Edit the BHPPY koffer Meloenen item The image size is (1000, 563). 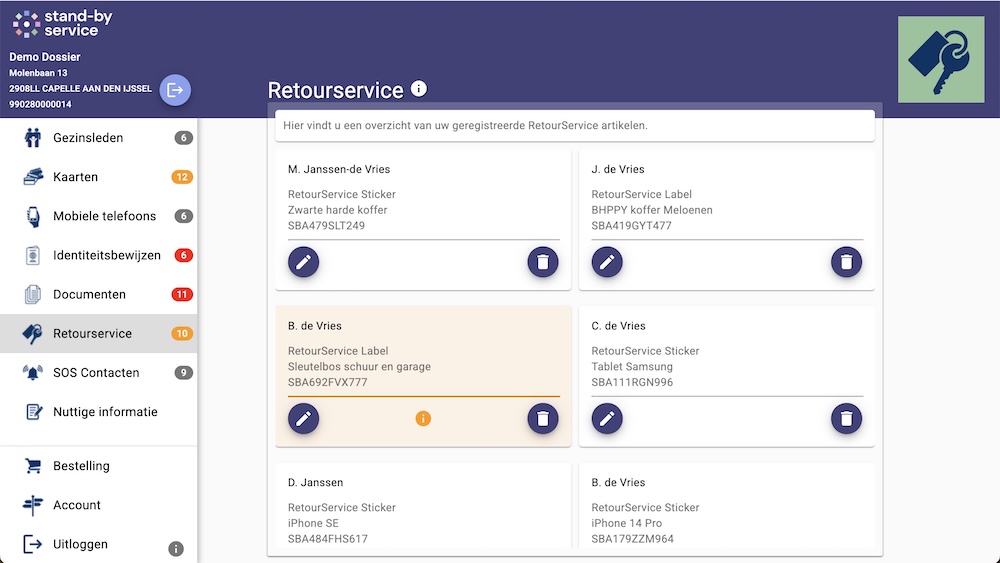607,262
